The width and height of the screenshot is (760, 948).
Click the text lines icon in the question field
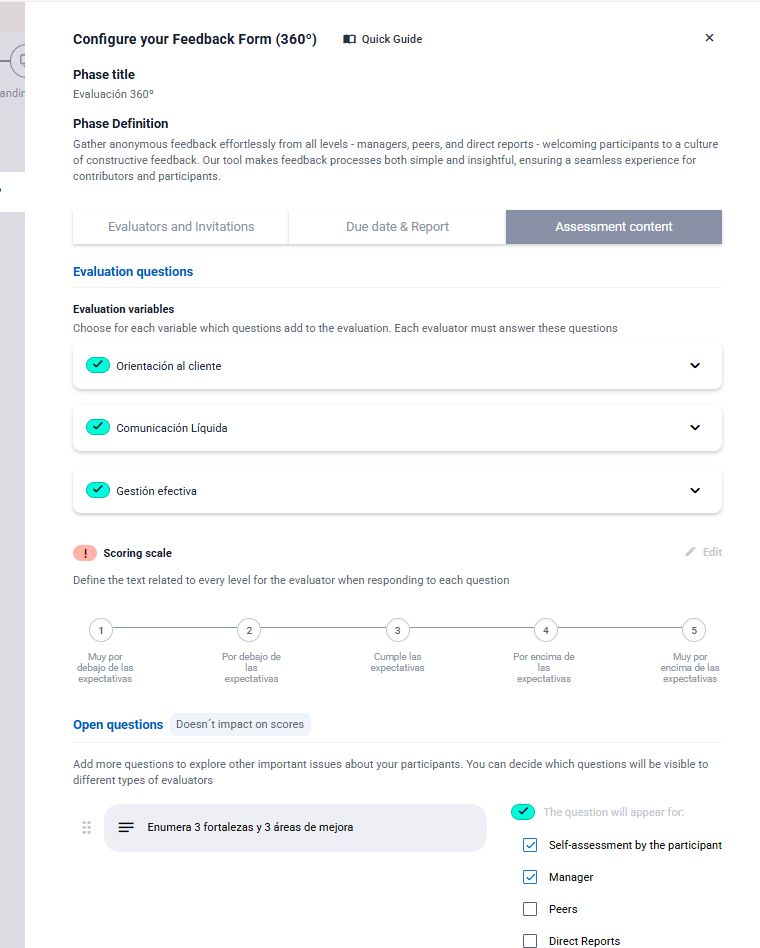[x=126, y=828]
